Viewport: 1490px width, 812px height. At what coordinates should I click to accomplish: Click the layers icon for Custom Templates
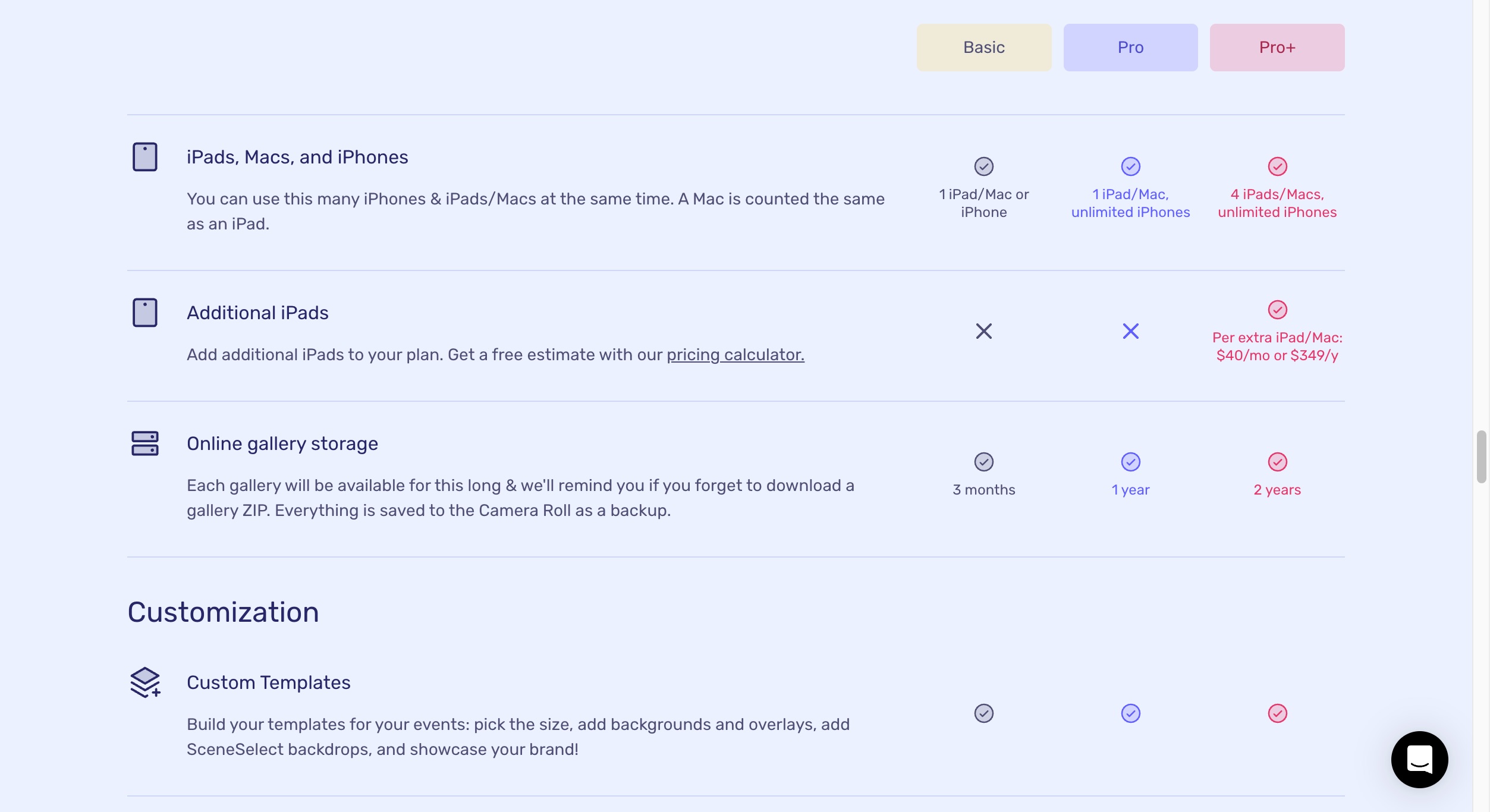pos(145,682)
